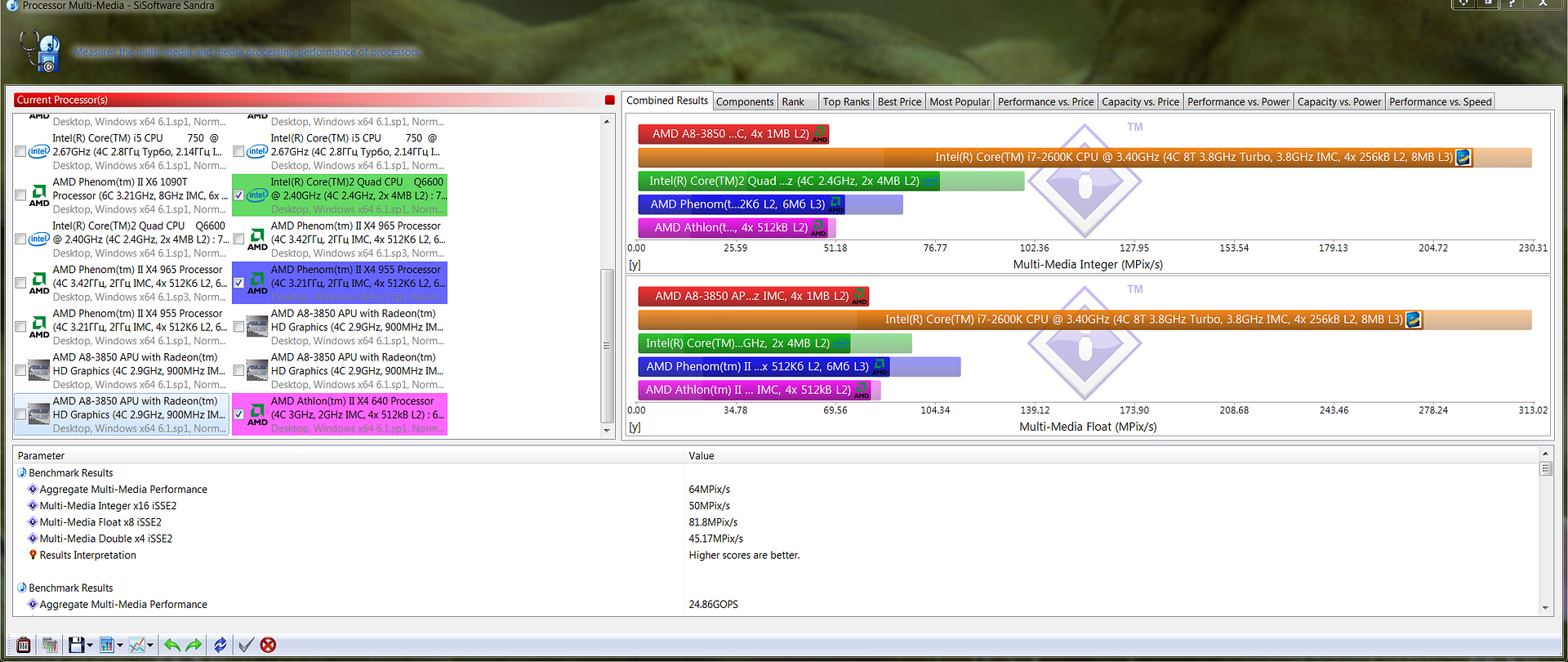The width and height of the screenshot is (1568, 662).
Task: Click the red cancel X icon
Action: click(268, 645)
